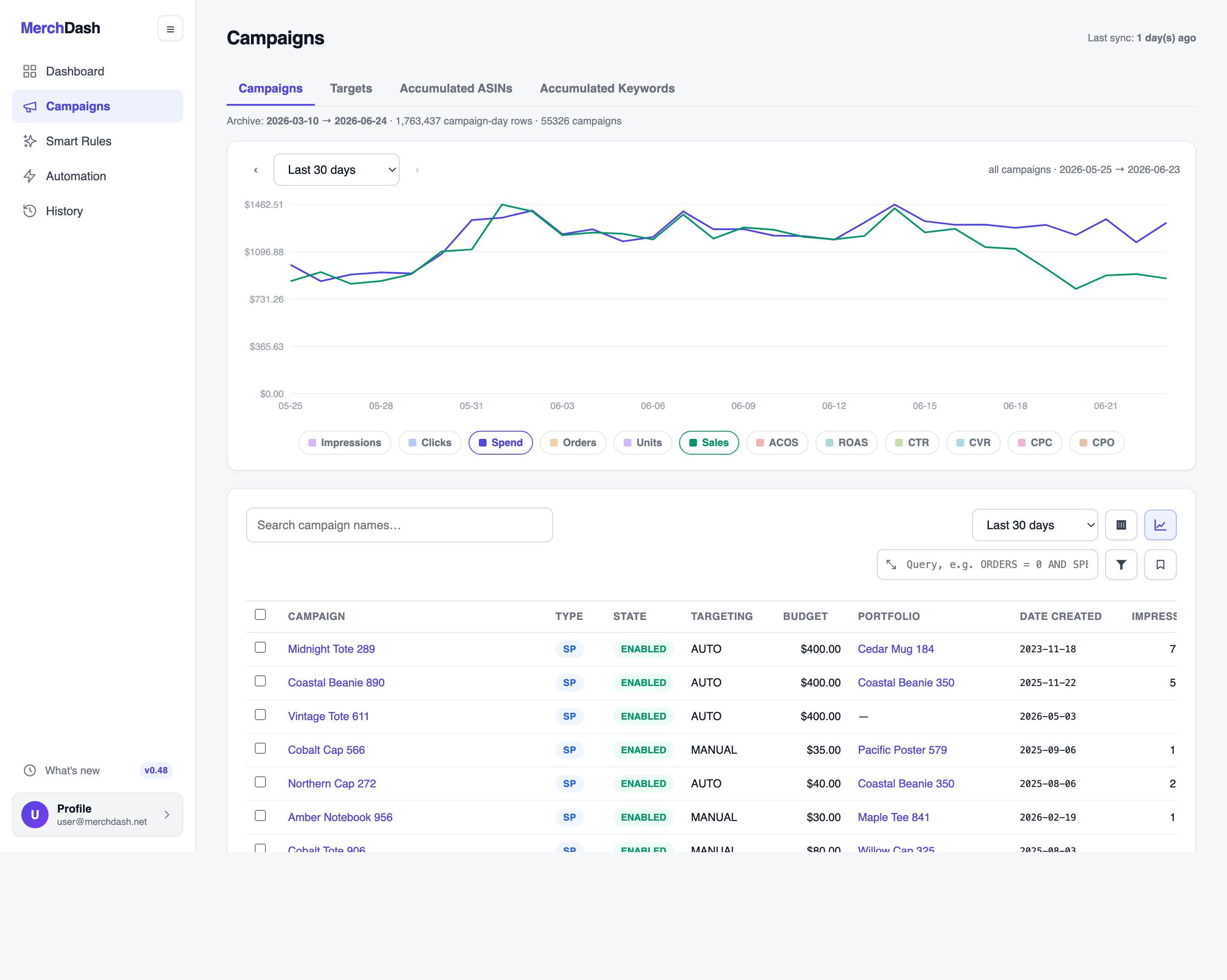Click the What's new clock icon
The image size is (1227, 980).
pyautogui.click(x=29, y=770)
